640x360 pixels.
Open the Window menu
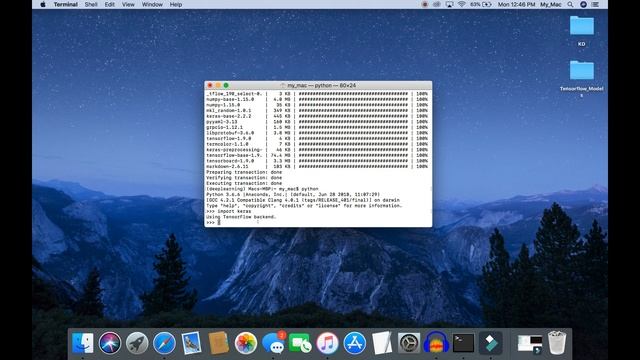coord(152,4)
